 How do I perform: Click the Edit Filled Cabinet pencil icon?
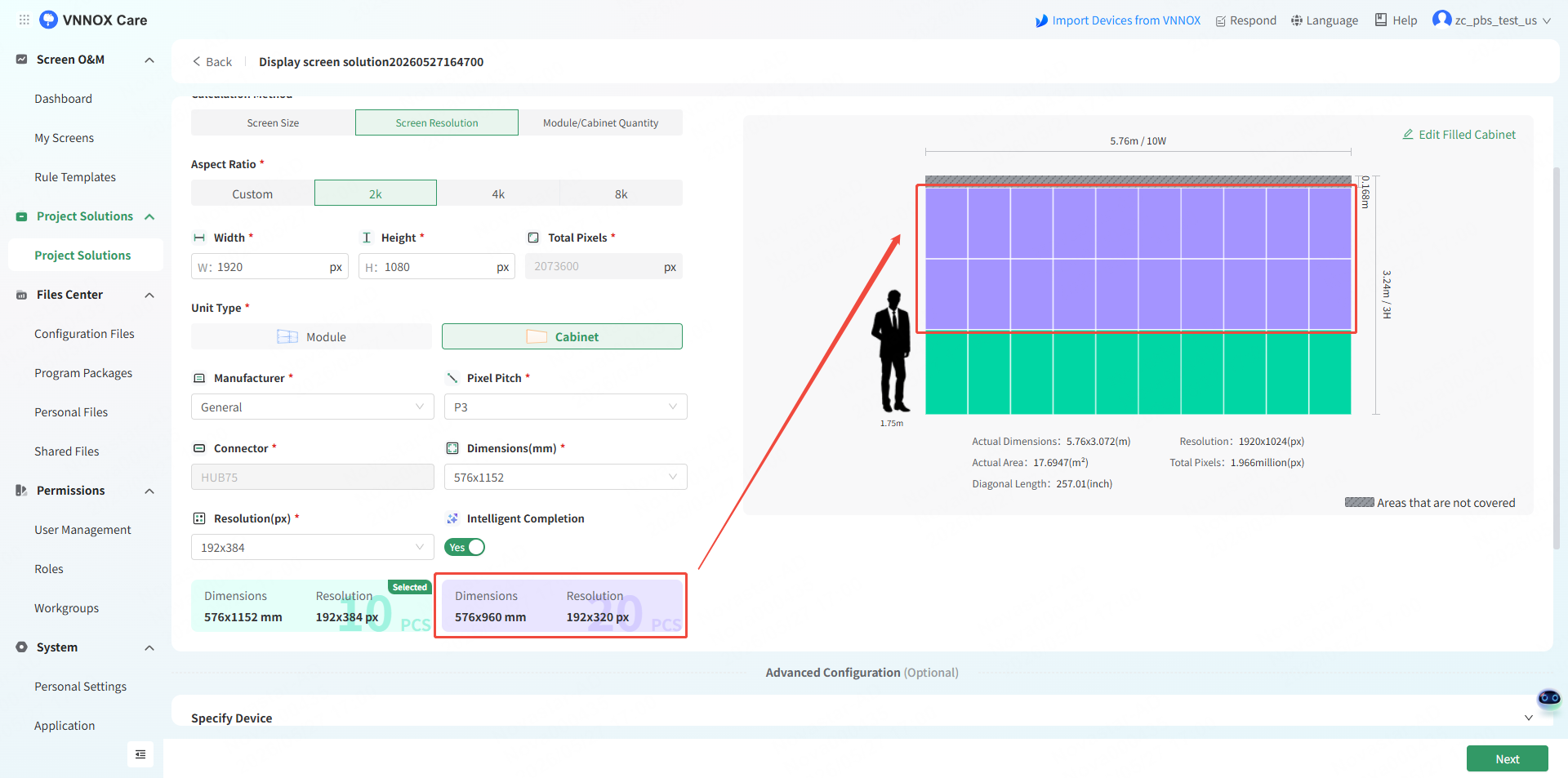coord(1408,134)
